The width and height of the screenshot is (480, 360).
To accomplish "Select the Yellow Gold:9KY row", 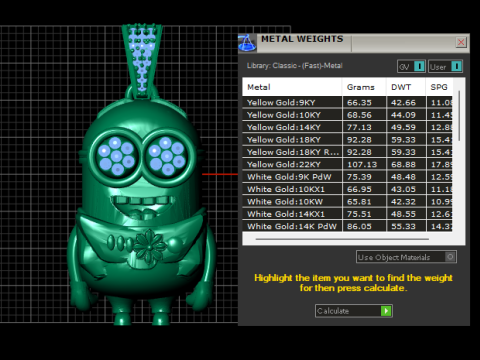I will [x=347, y=102].
